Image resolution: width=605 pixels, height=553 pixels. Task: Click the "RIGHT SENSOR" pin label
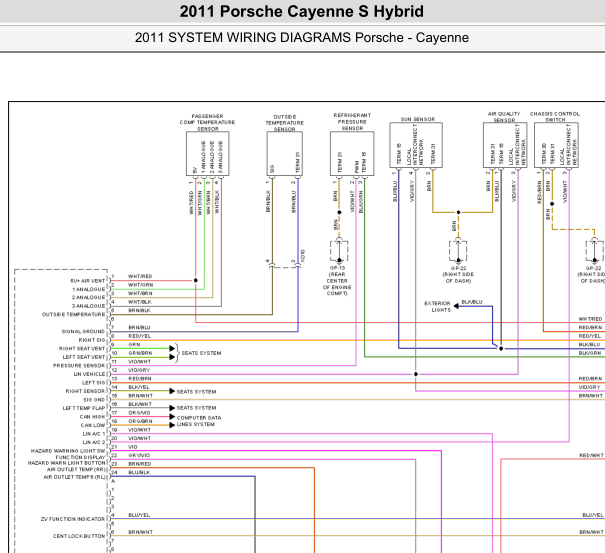(85, 391)
